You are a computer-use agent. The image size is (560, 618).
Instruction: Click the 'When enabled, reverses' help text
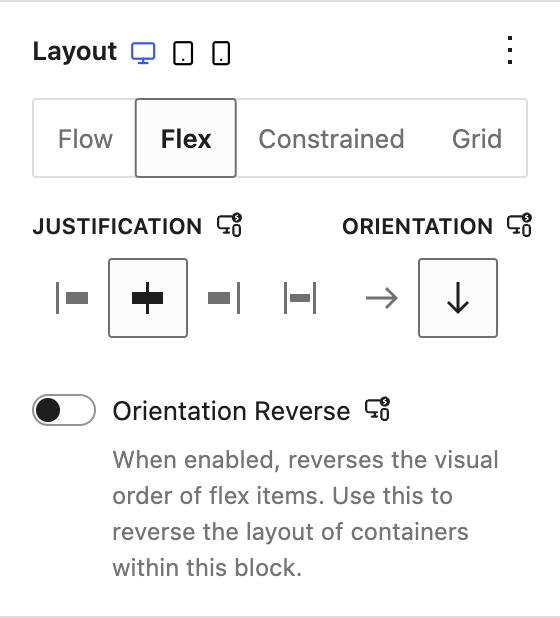pos(305,514)
